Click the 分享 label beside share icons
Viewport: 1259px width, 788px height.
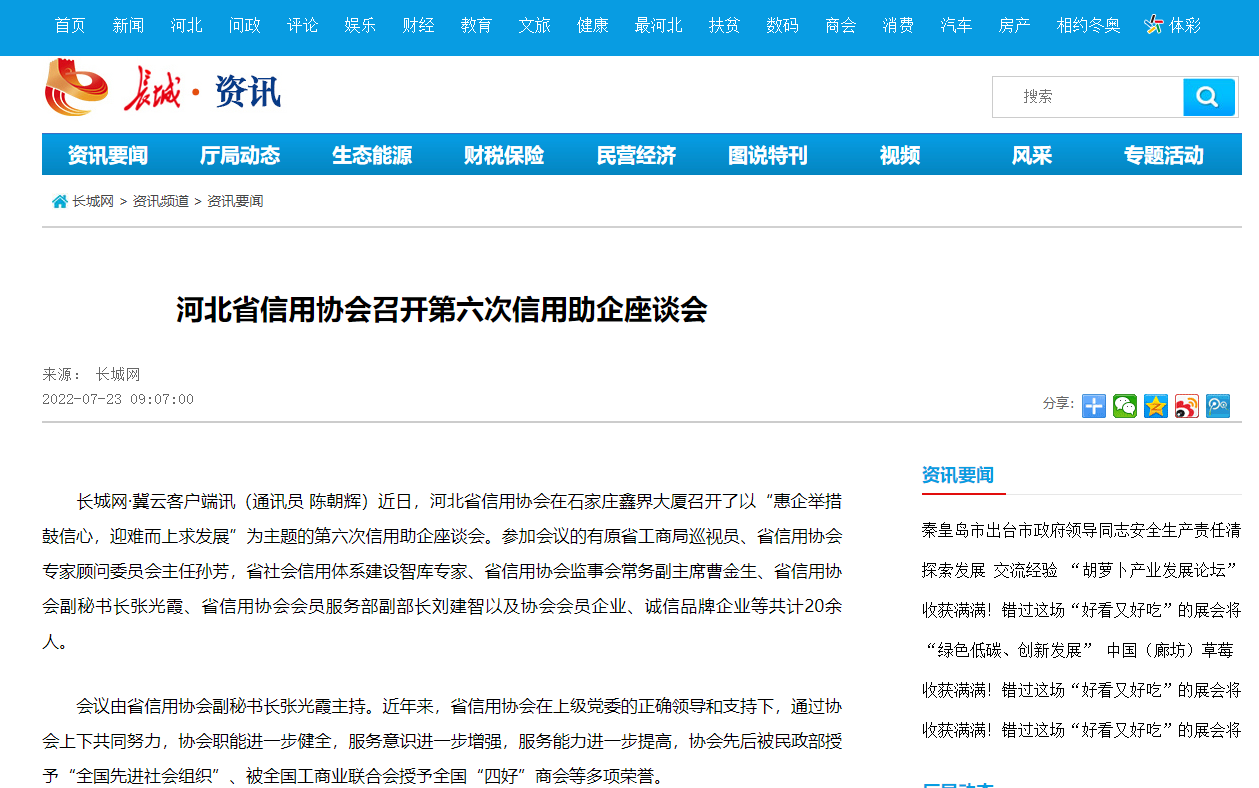(x=1058, y=404)
